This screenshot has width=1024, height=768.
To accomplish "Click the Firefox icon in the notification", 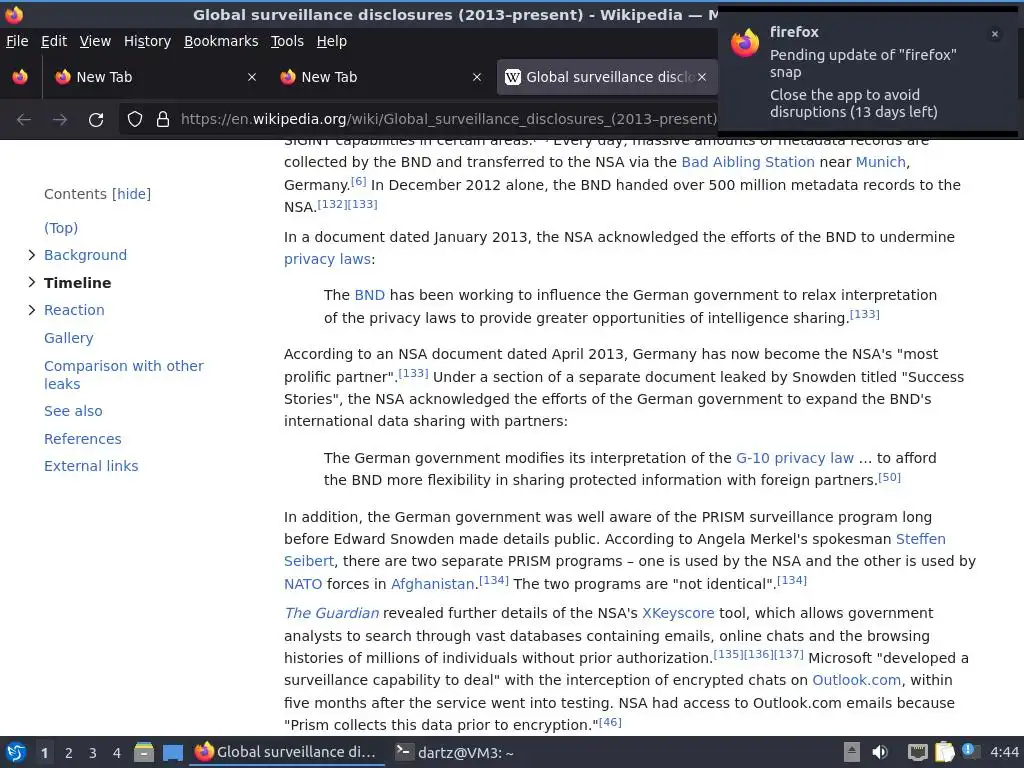I will [x=744, y=44].
